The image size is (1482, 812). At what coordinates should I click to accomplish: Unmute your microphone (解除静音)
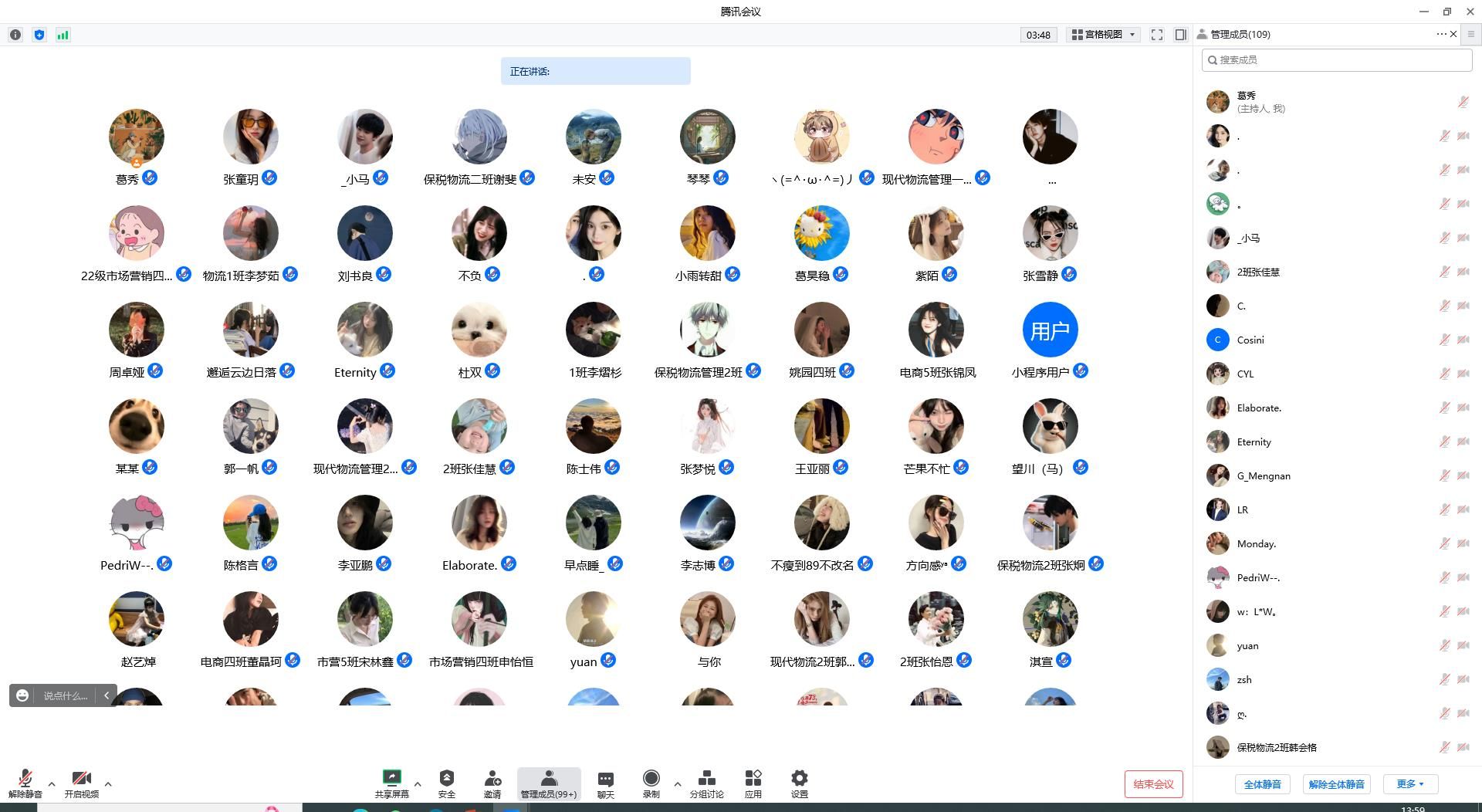pos(25,780)
